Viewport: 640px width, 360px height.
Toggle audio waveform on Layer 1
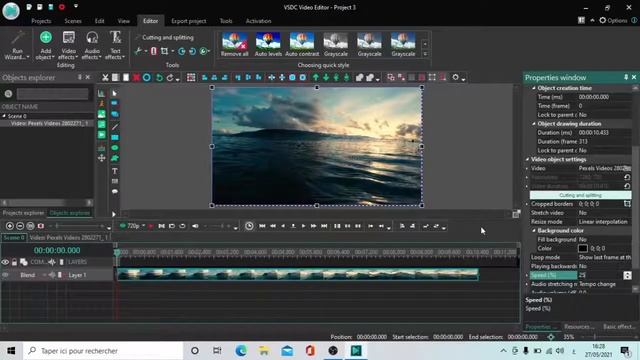tap(52, 275)
